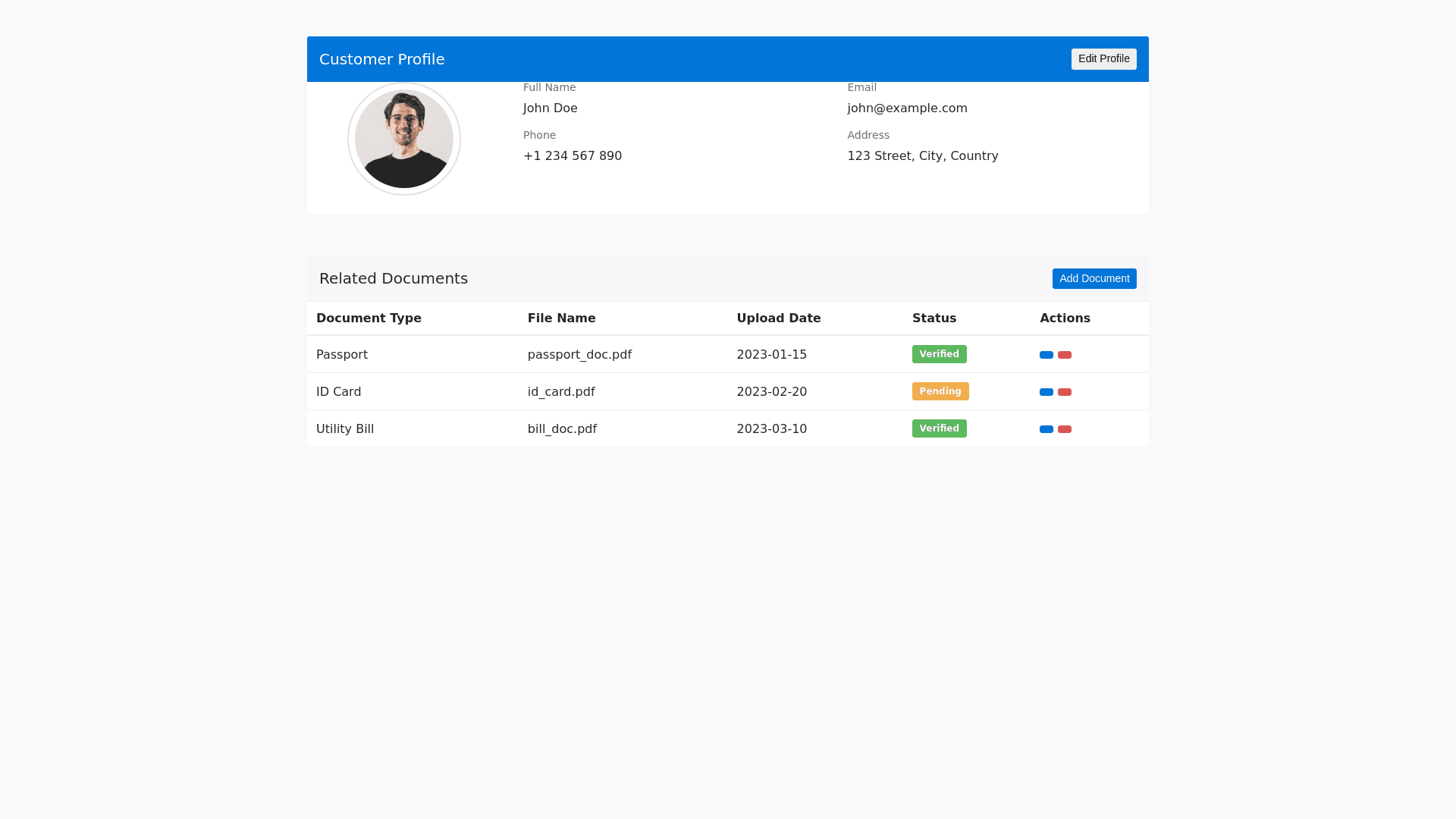The width and height of the screenshot is (1456, 819).
Task: Click the Verified badge in the Passport row
Action: (x=939, y=354)
